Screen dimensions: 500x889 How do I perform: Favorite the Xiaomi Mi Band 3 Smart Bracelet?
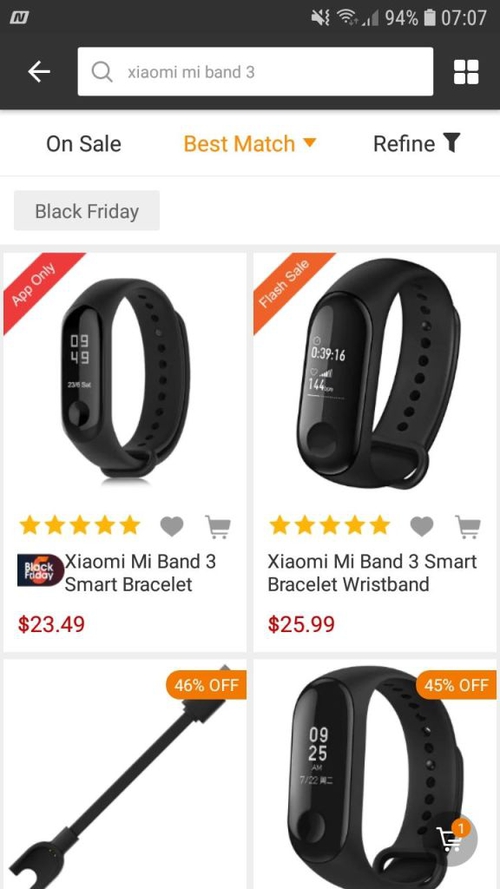(x=172, y=526)
